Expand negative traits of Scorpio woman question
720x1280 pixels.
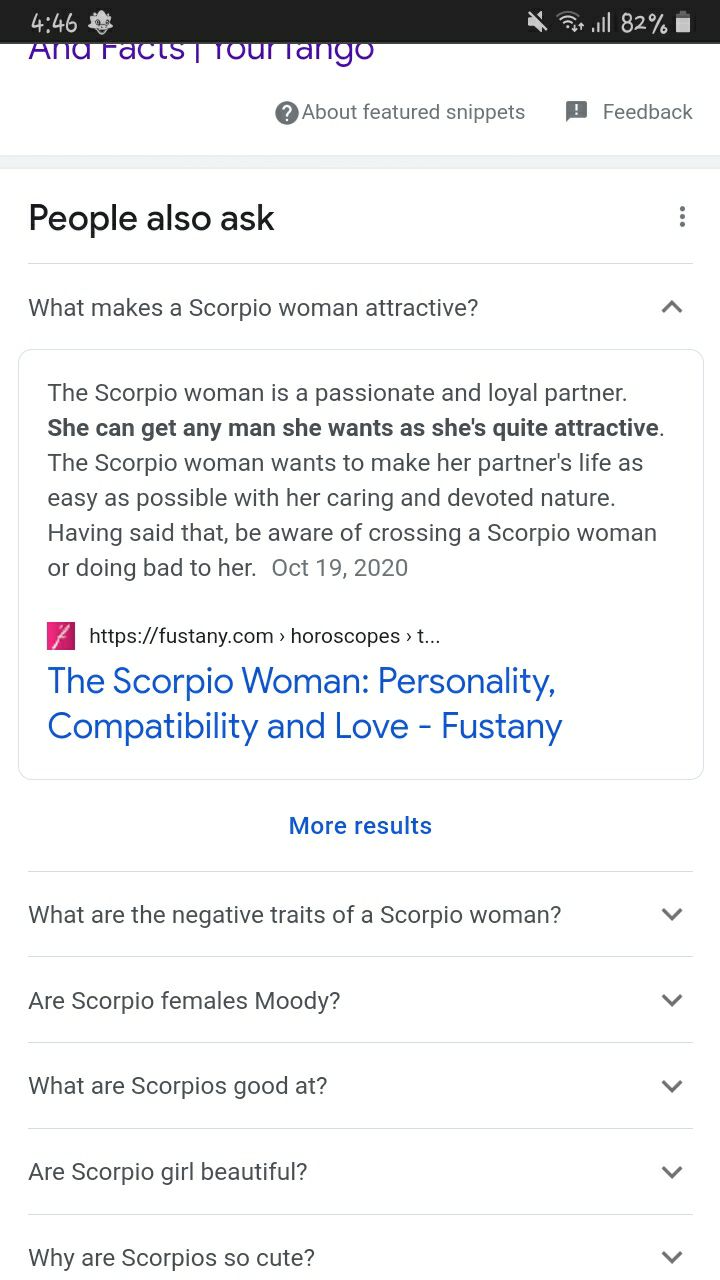click(360, 914)
